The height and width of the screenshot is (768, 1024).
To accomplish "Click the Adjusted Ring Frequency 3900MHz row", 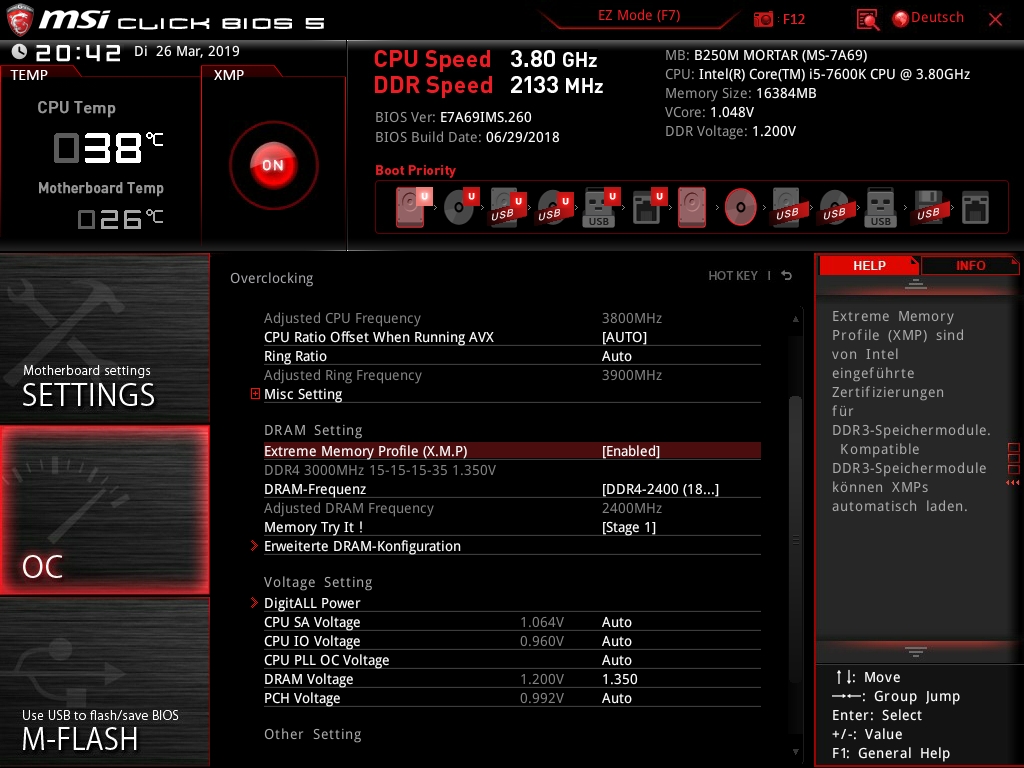I will [512, 375].
